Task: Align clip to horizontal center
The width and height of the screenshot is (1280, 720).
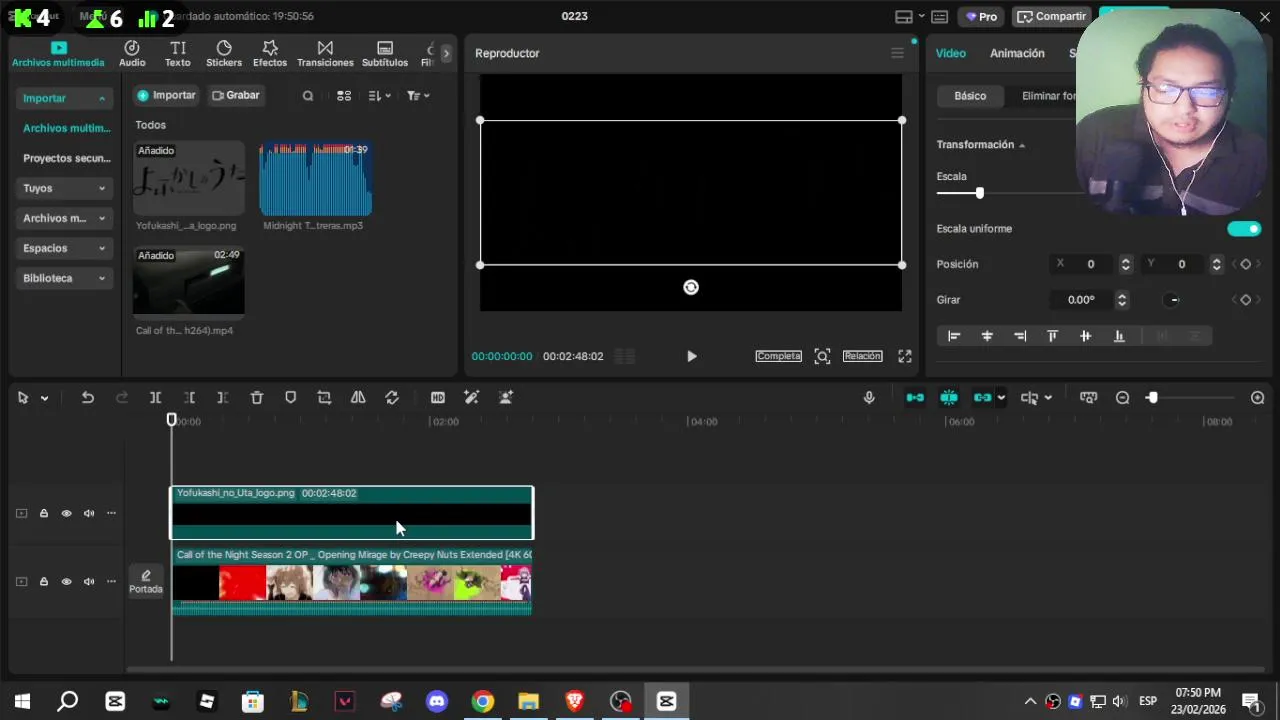Action: click(987, 336)
